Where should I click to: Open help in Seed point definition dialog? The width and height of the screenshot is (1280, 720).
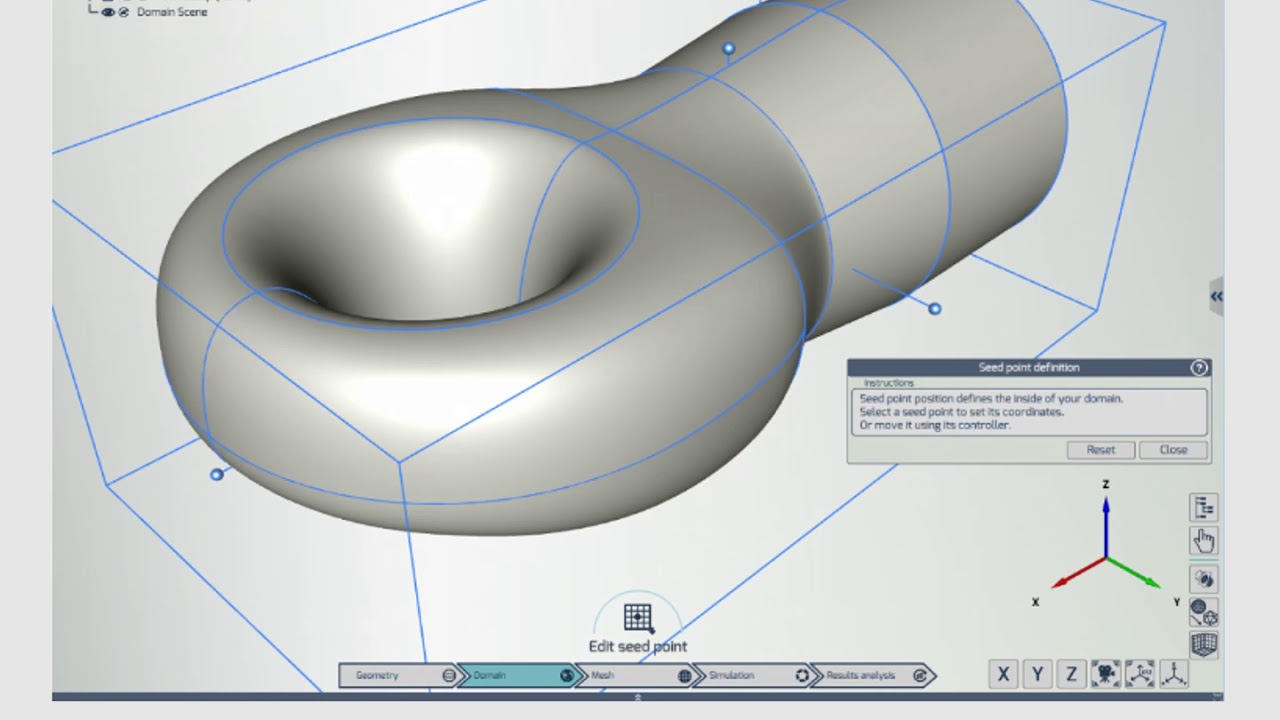(1199, 368)
